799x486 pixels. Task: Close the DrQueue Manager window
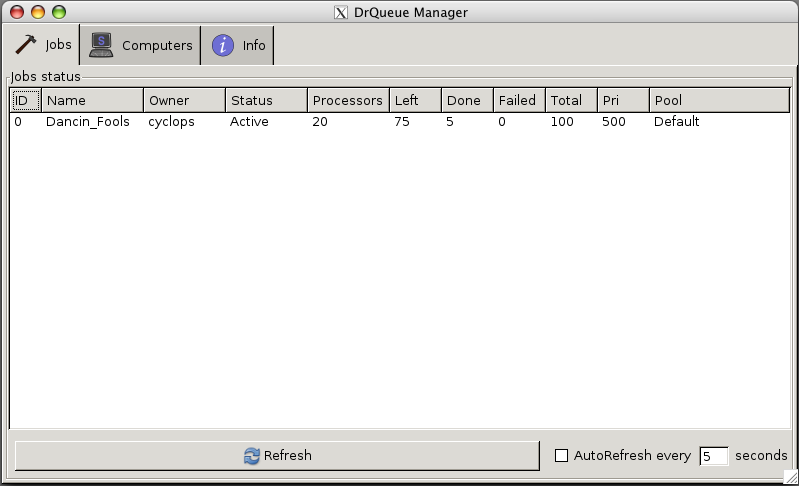(x=17, y=12)
